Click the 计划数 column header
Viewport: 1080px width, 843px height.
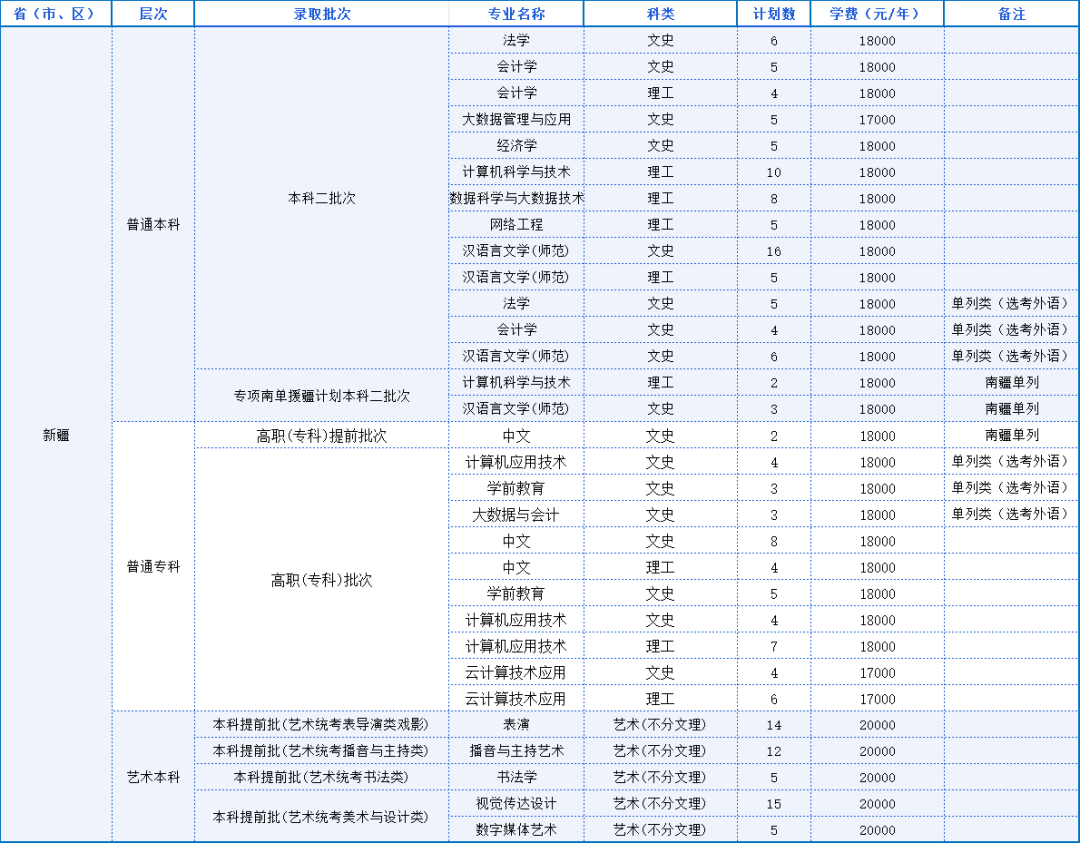(x=773, y=13)
